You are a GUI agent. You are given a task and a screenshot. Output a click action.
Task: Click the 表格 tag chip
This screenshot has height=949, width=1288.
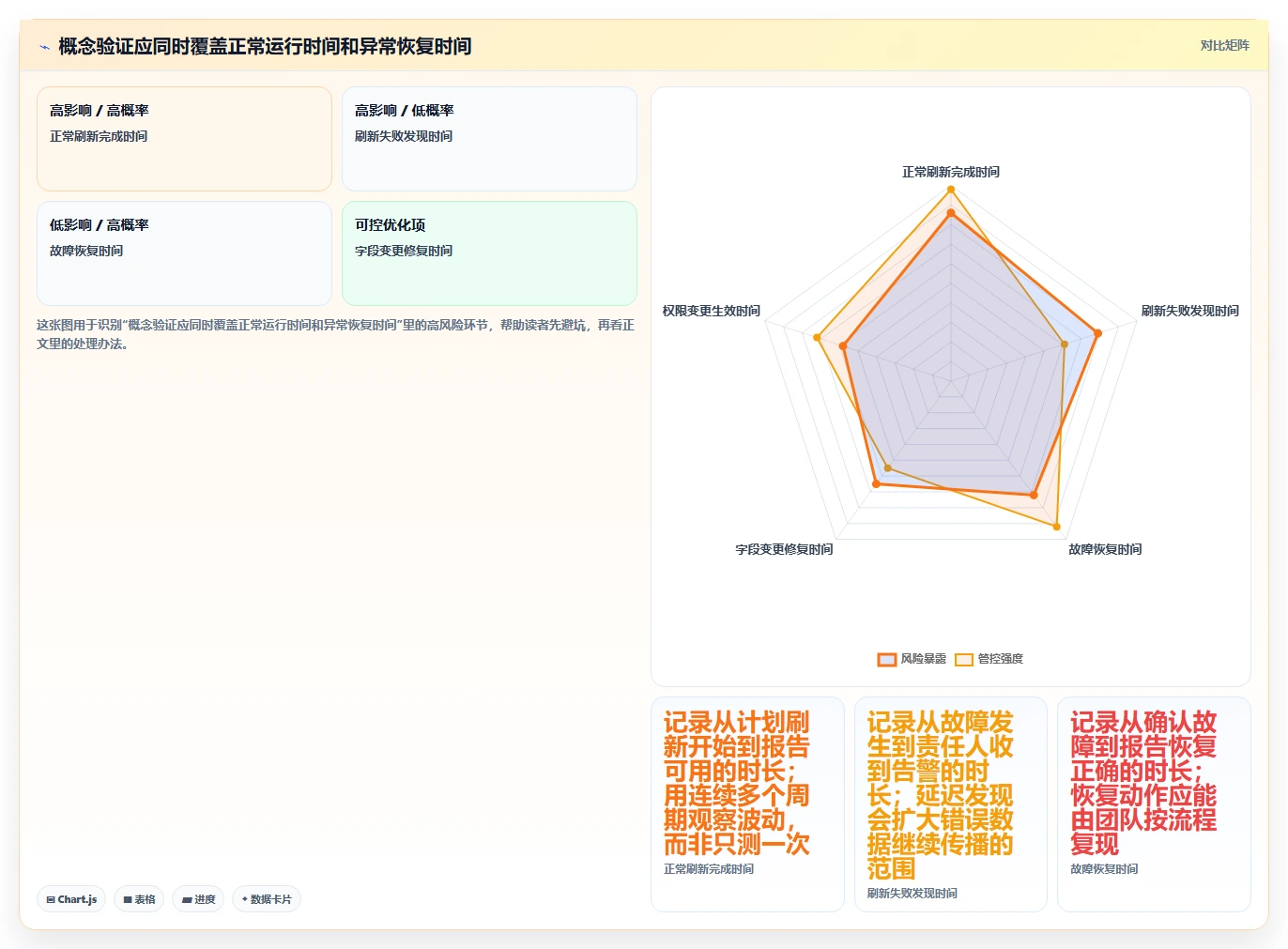[x=139, y=899]
